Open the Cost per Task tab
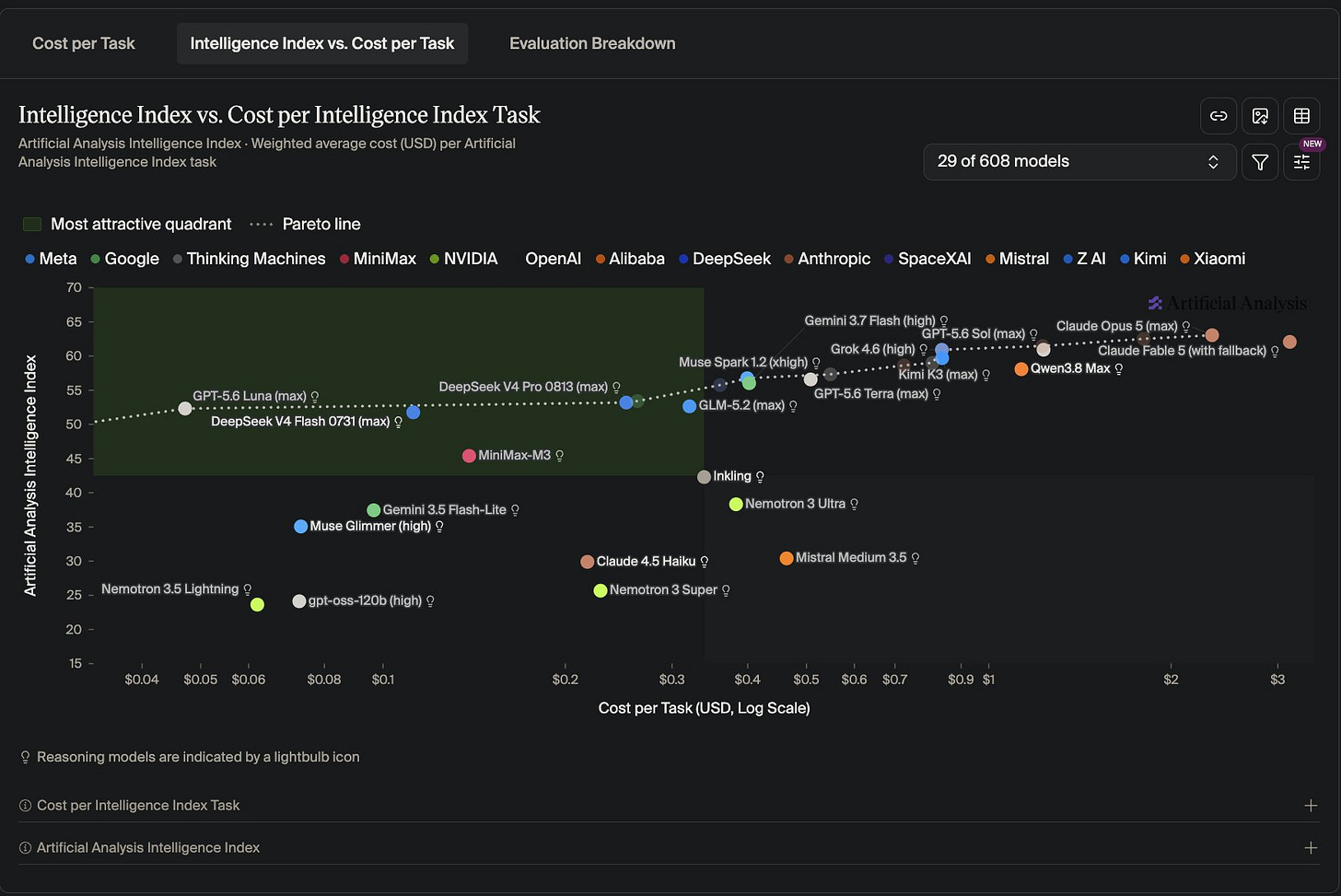1341x896 pixels. [x=84, y=44]
